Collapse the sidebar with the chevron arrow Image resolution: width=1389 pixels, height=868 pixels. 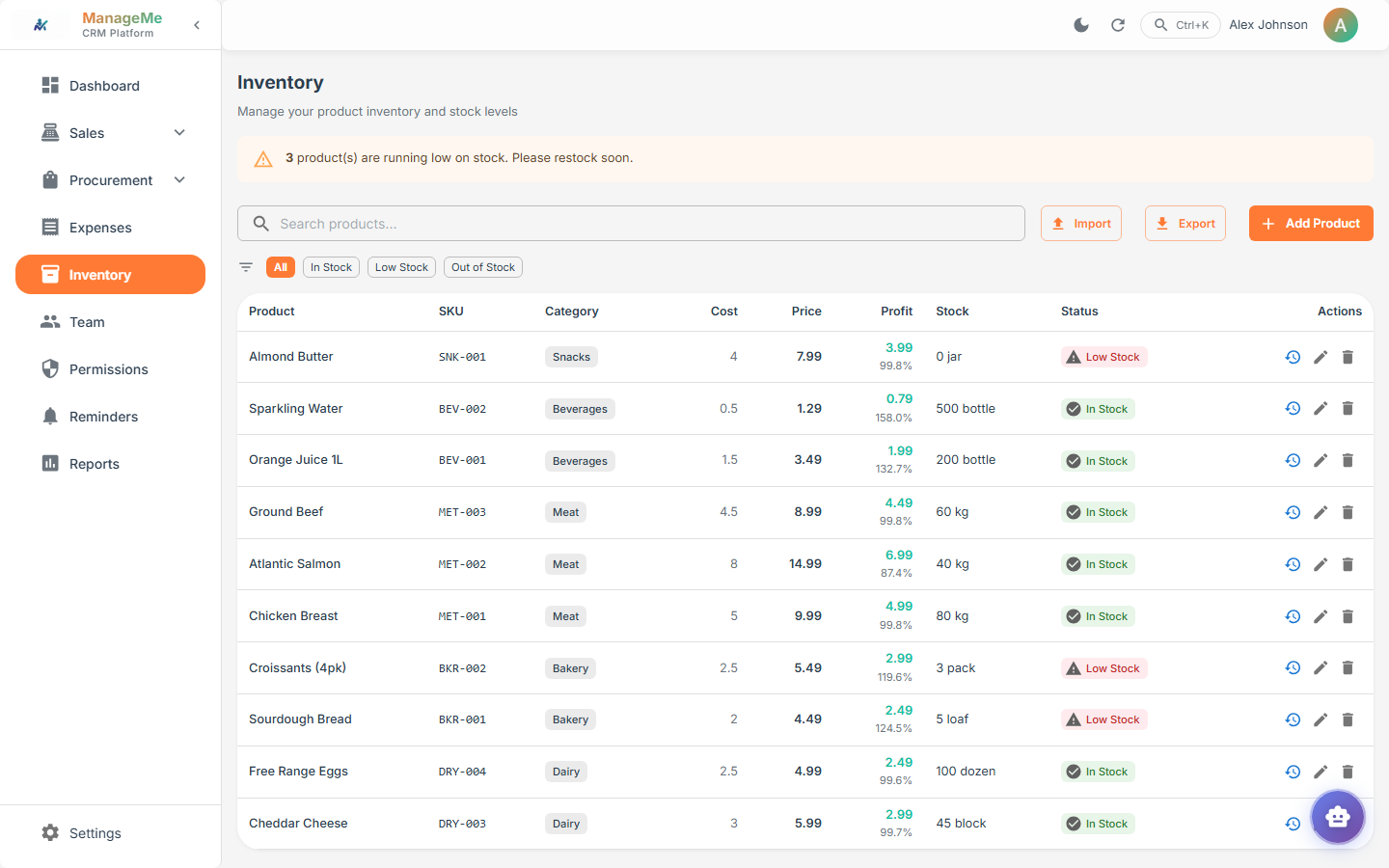[197, 25]
